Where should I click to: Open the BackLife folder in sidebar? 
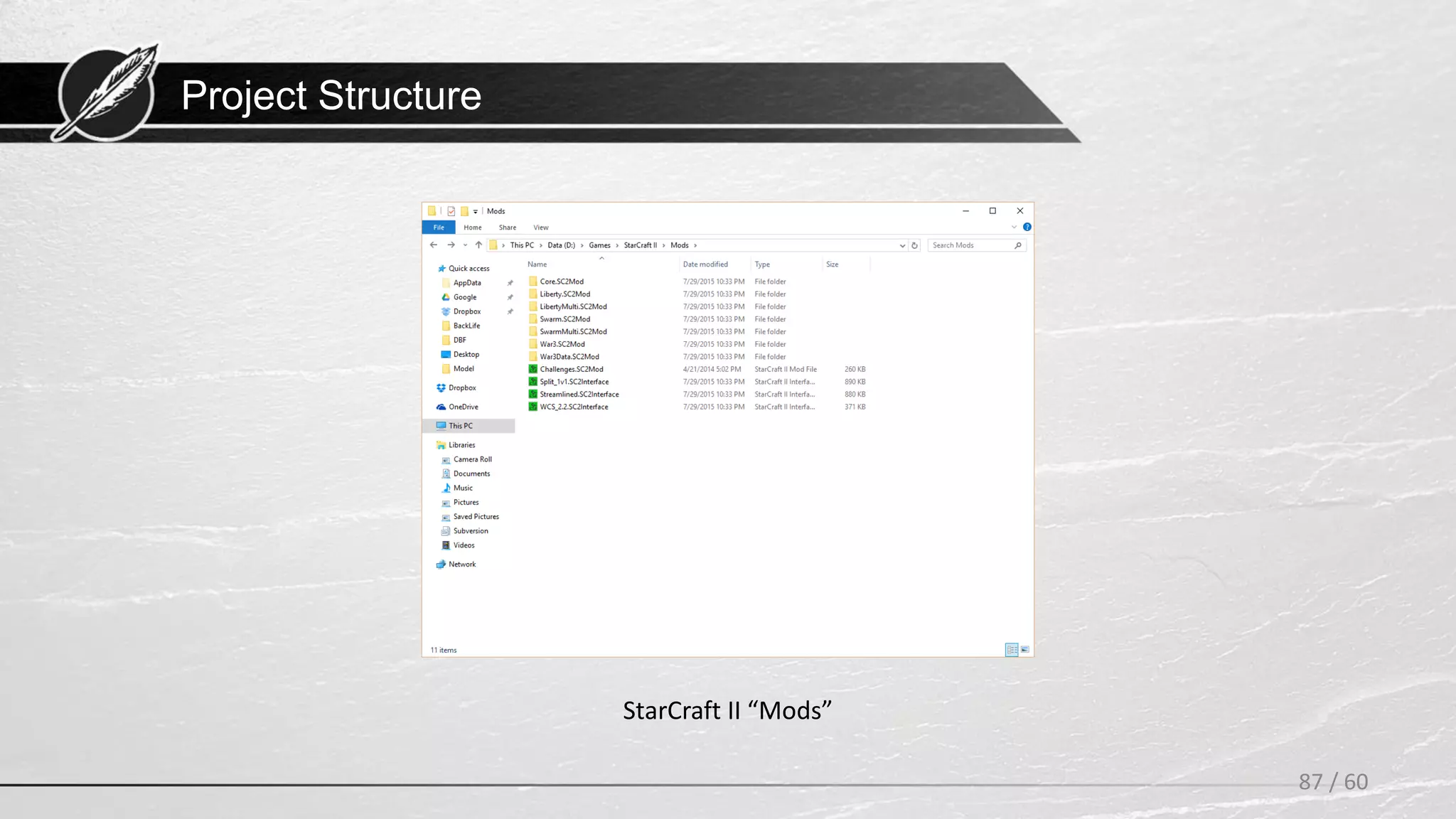coord(466,326)
